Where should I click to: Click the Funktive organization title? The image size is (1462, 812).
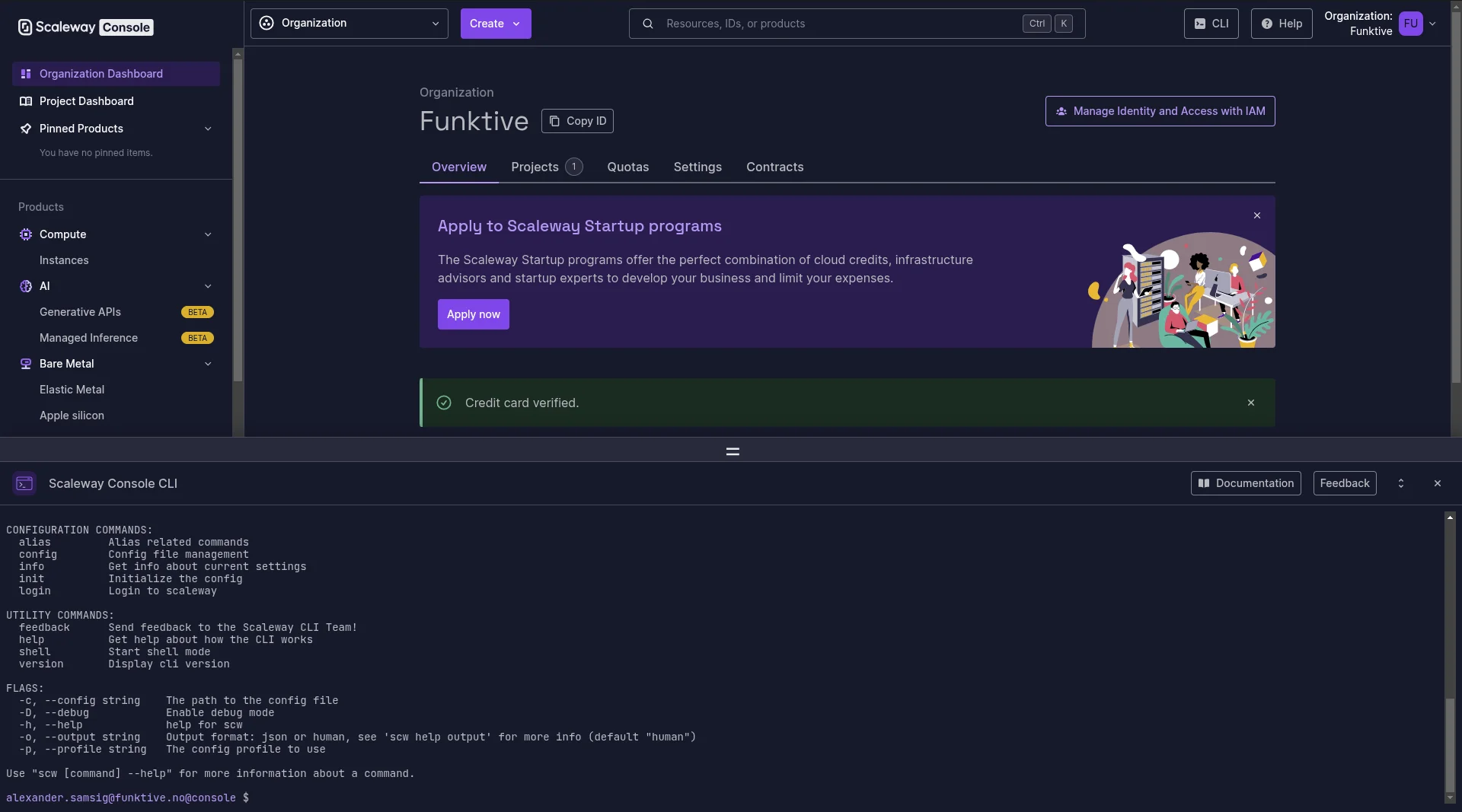474,121
